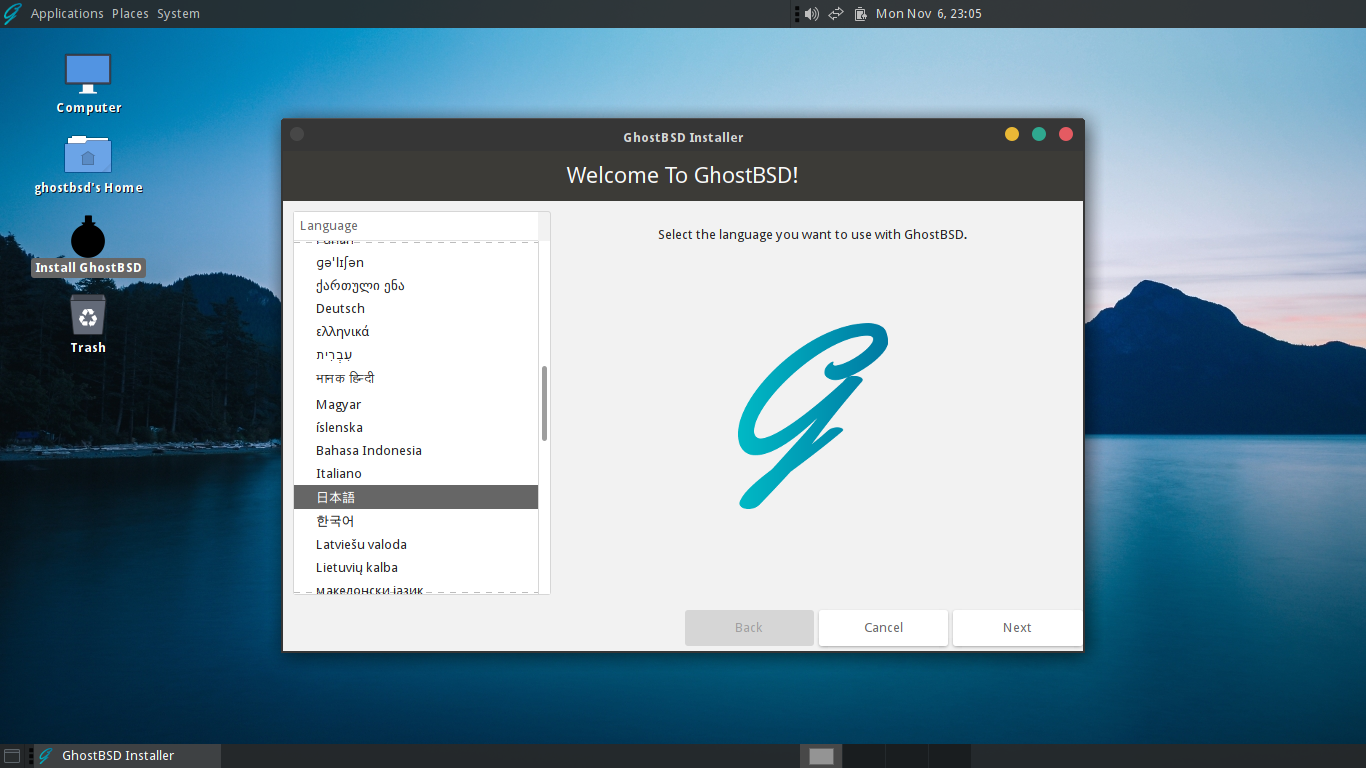1366x768 pixels.
Task: Switch to the second workspace in pager
Action: [864, 756]
